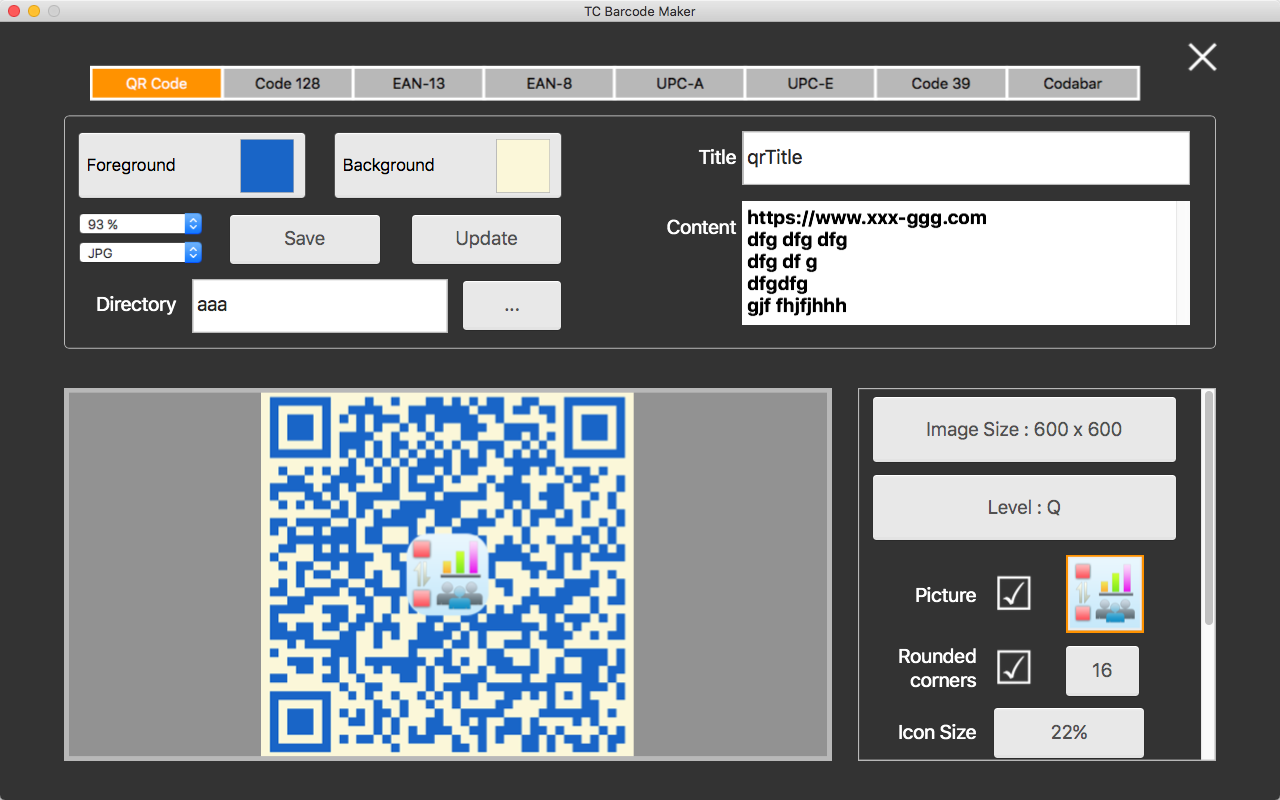Viewport: 1280px width, 800px height.
Task: Click the logo icon in the QR code center
Action: [448, 574]
